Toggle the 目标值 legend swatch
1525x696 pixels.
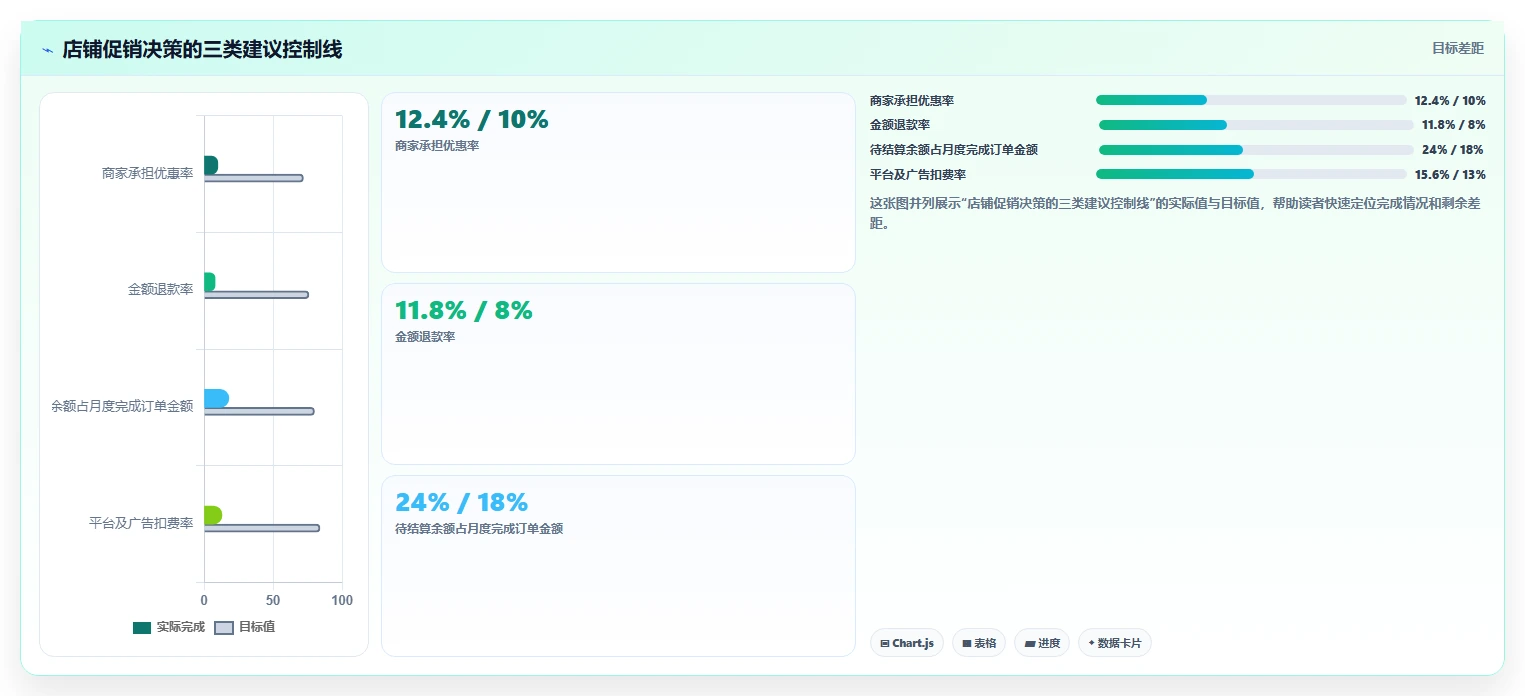224,627
